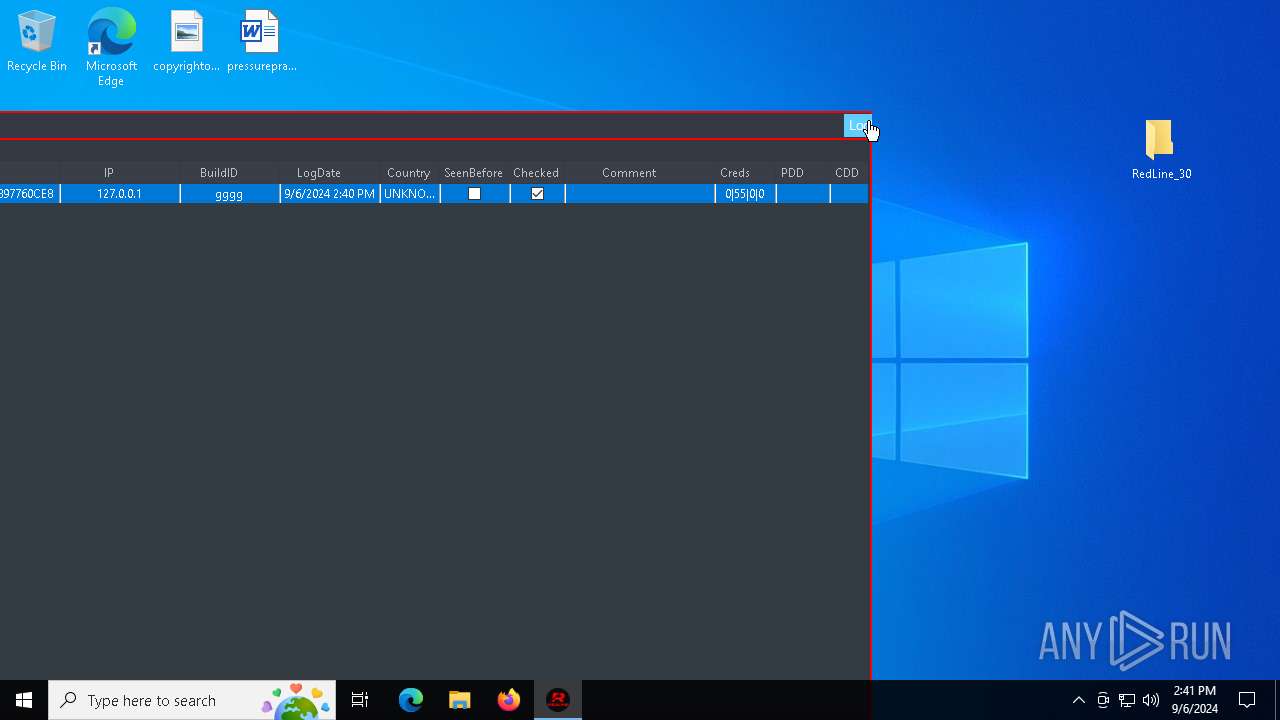1280x720 pixels.
Task: Open File Explorer from the taskbar
Action: tap(460, 700)
